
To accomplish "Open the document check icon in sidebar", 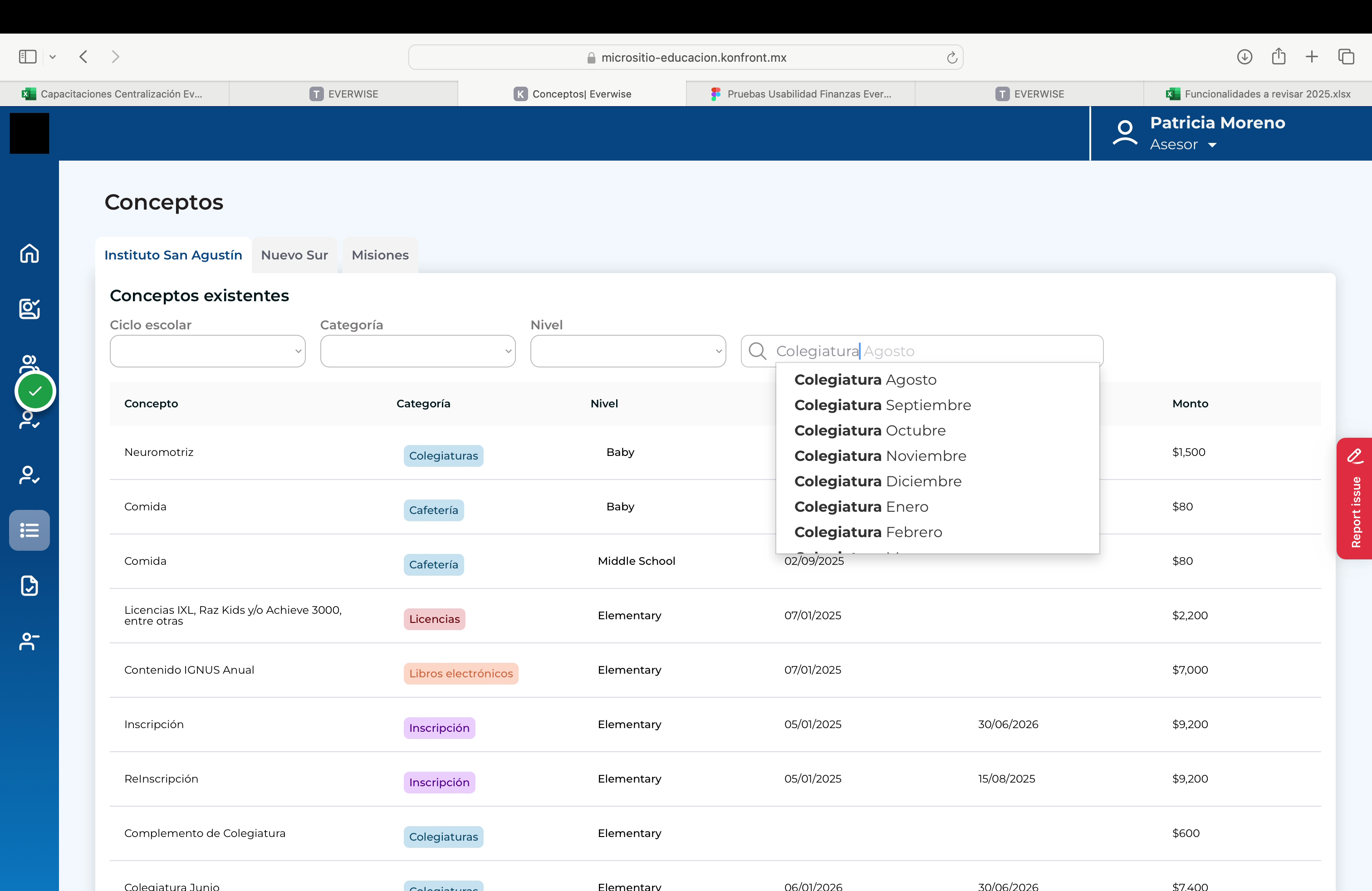I will pos(29,585).
